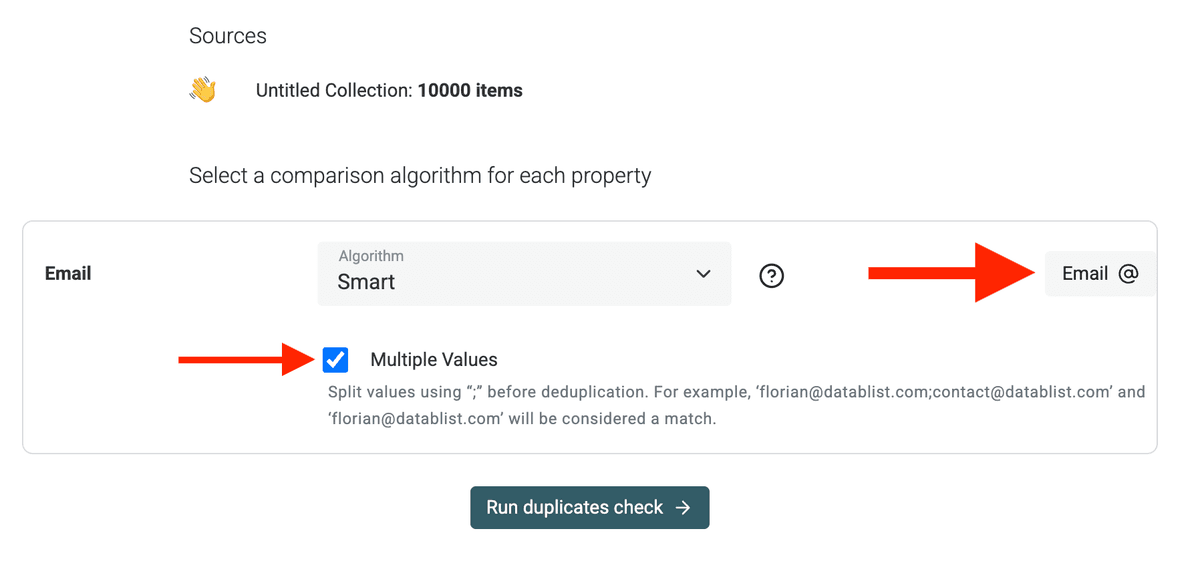Expand the dropdown using its chevron arrow
1200x585 pixels.
[703, 274]
